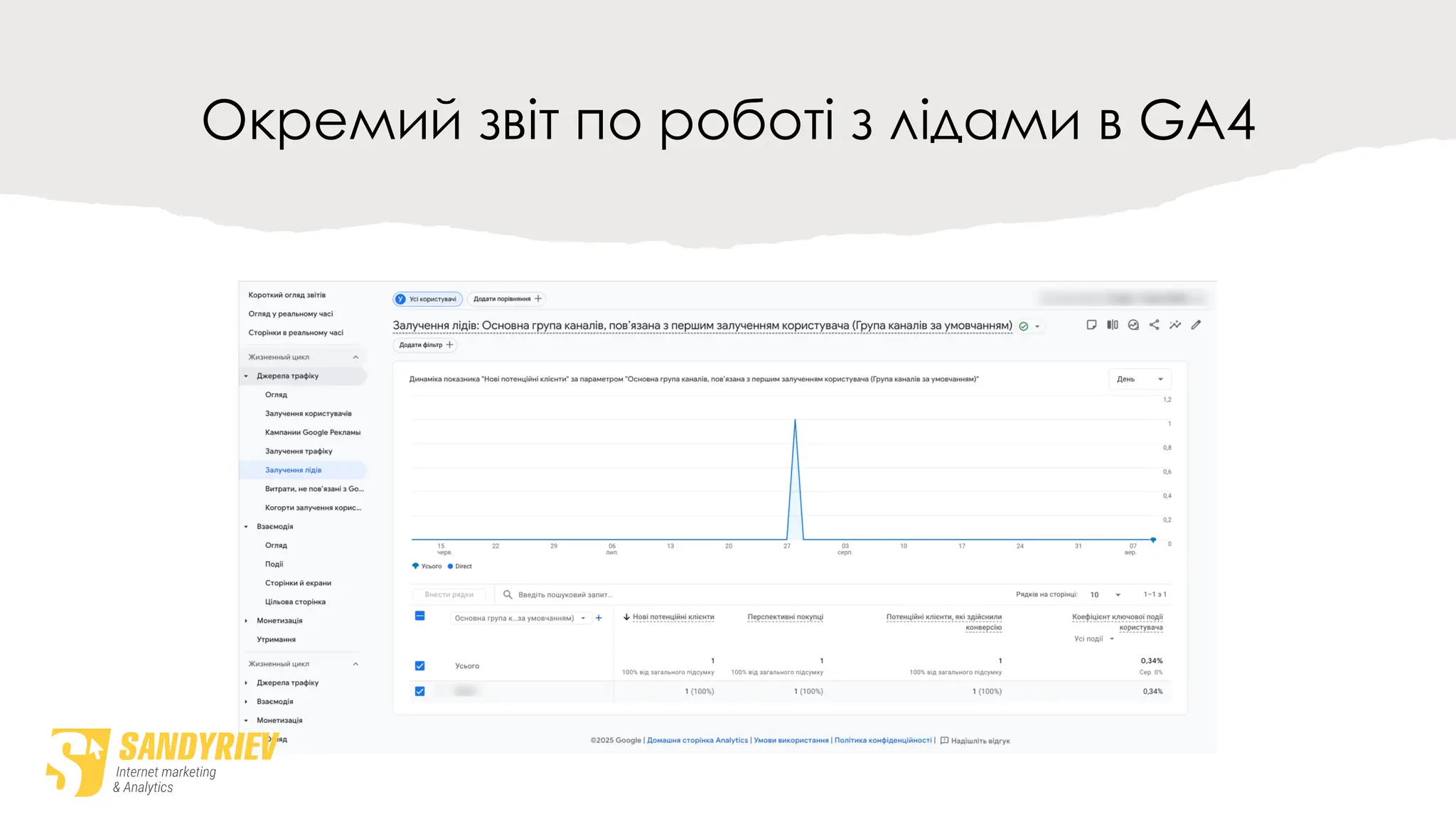Open the insights trend icon
This screenshot has height=819, width=1456.
[1133, 325]
